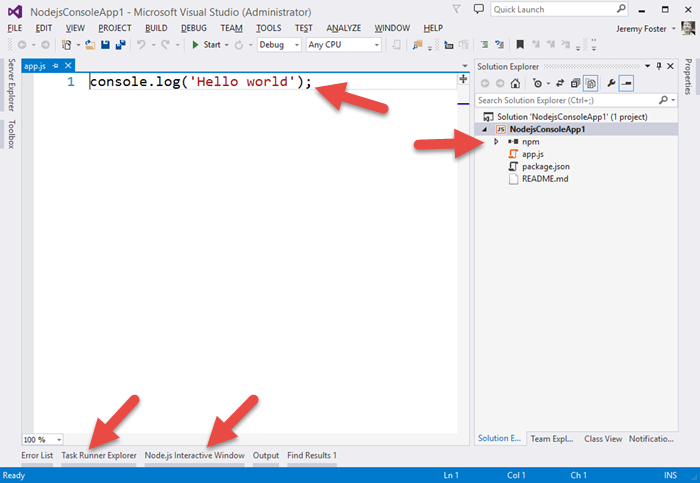Click the Sync with Active Document icon
This screenshot has height=483, width=700.
pos(562,84)
